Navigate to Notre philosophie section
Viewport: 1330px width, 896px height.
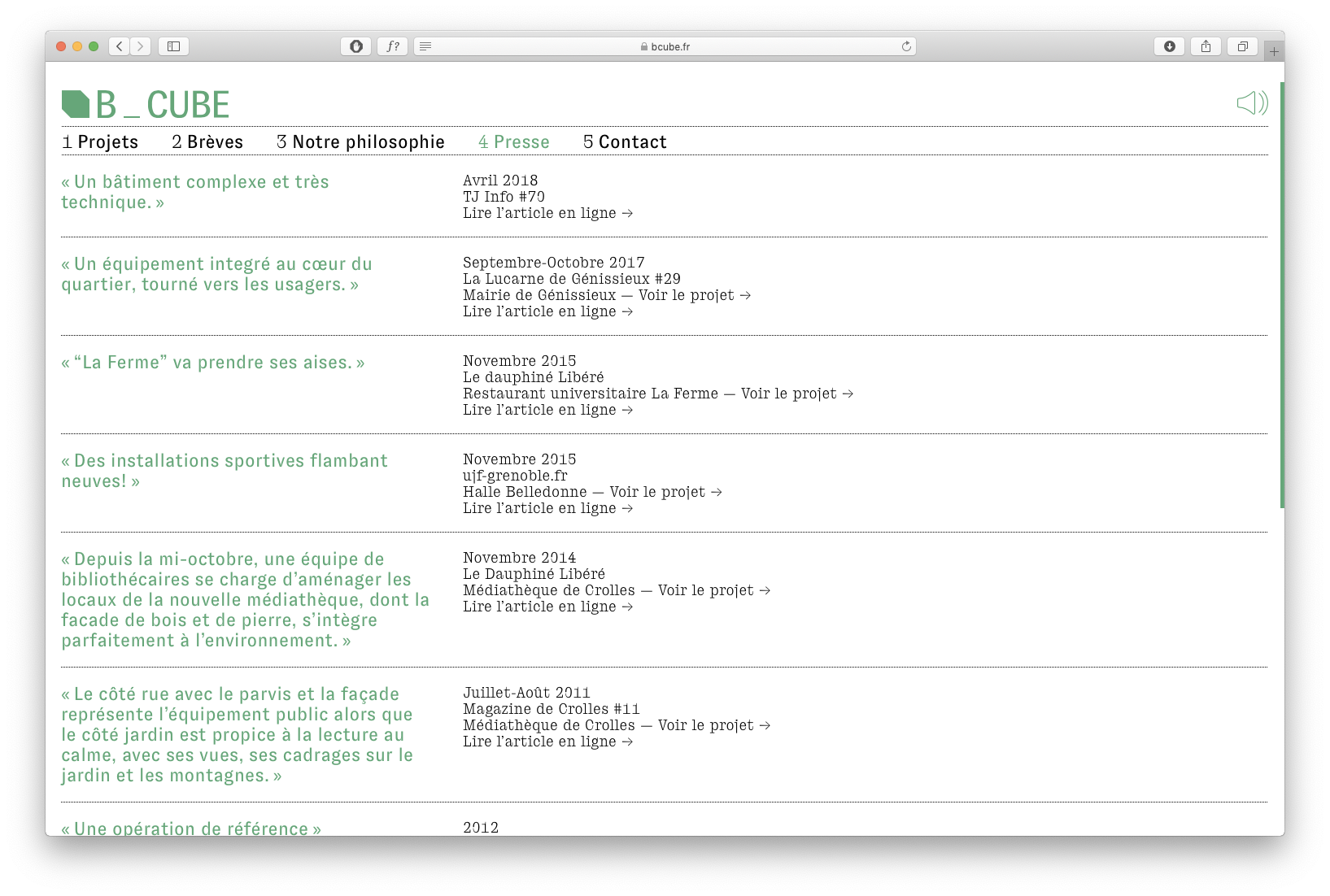[360, 142]
